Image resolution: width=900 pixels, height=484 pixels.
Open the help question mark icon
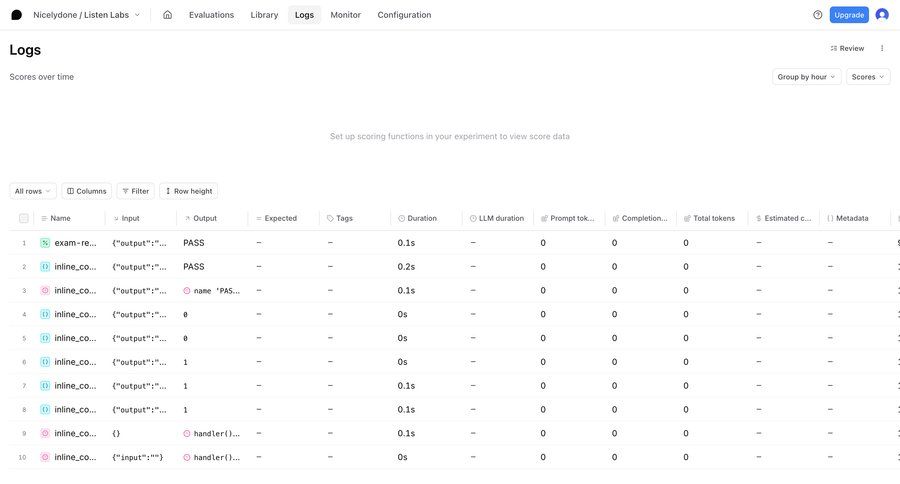pyautogui.click(x=818, y=15)
